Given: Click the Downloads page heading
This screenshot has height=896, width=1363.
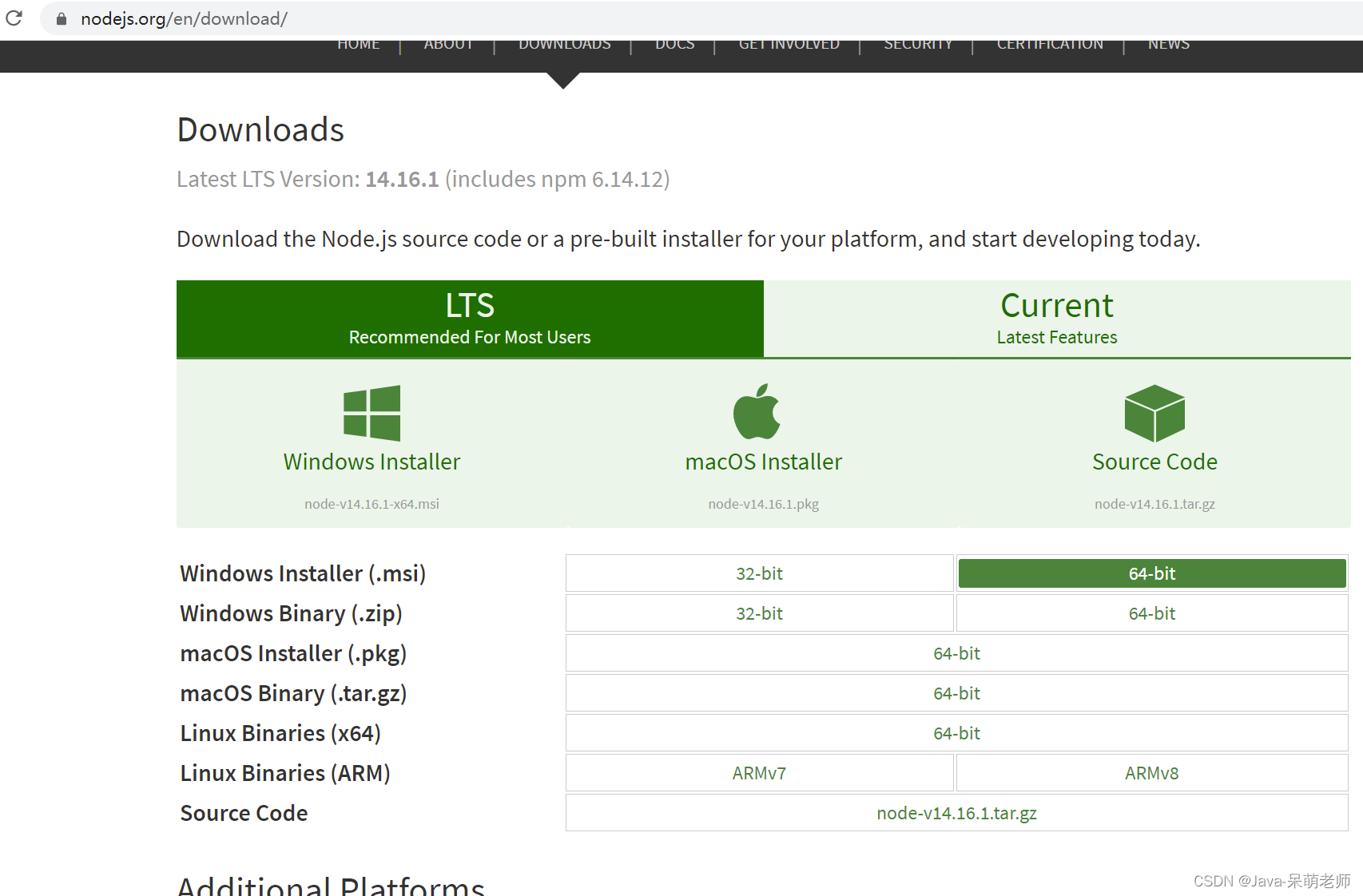Looking at the screenshot, I should point(260,129).
